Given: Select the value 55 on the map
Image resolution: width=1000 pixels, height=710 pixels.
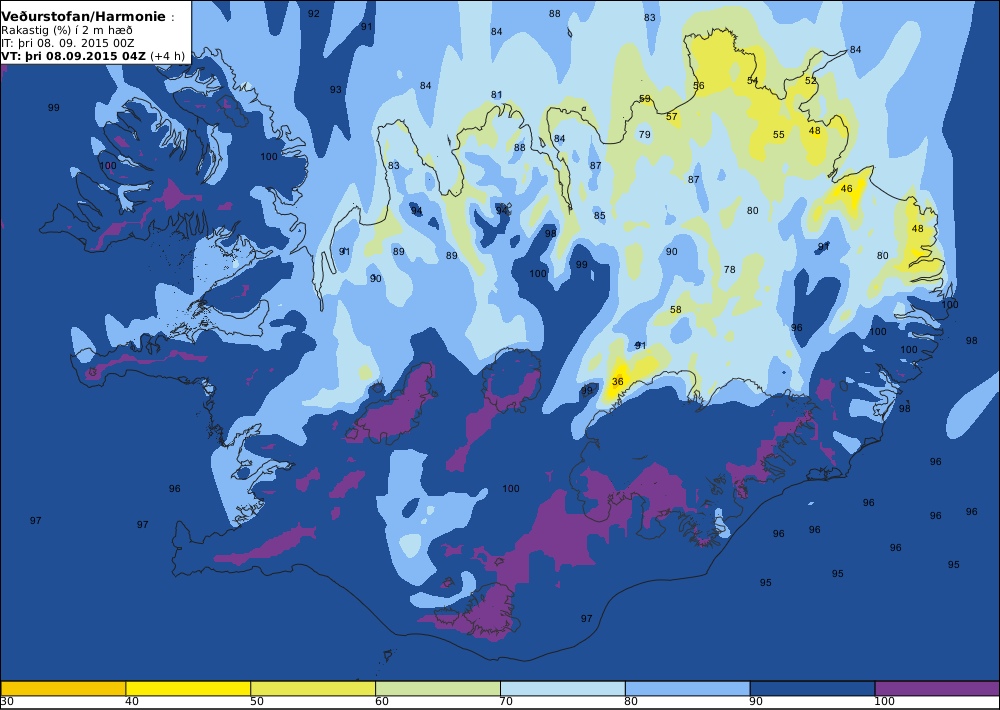Looking at the screenshot, I should [x=779, y=135].
